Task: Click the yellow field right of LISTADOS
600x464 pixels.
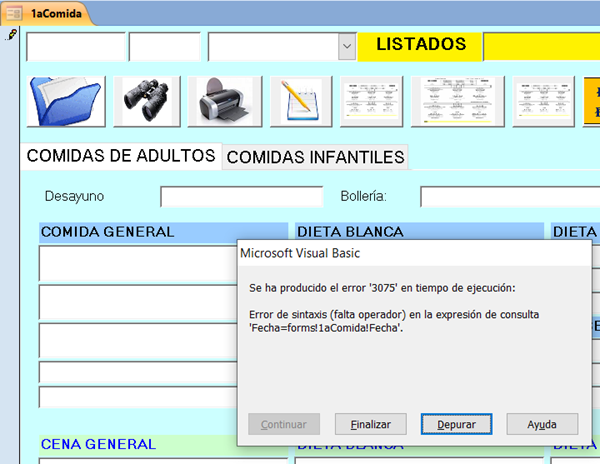Action: coord(541,47)
